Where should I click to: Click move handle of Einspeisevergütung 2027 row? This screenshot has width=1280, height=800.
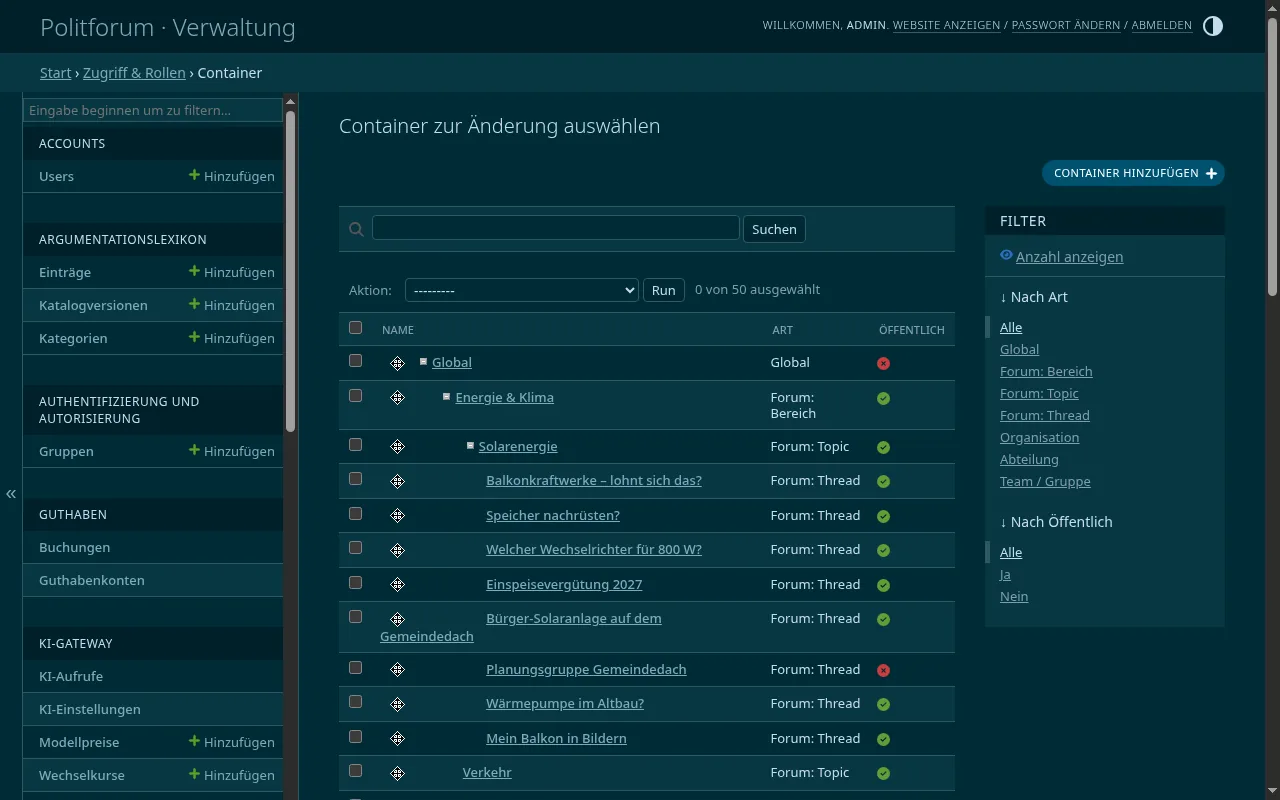point(397,585)
